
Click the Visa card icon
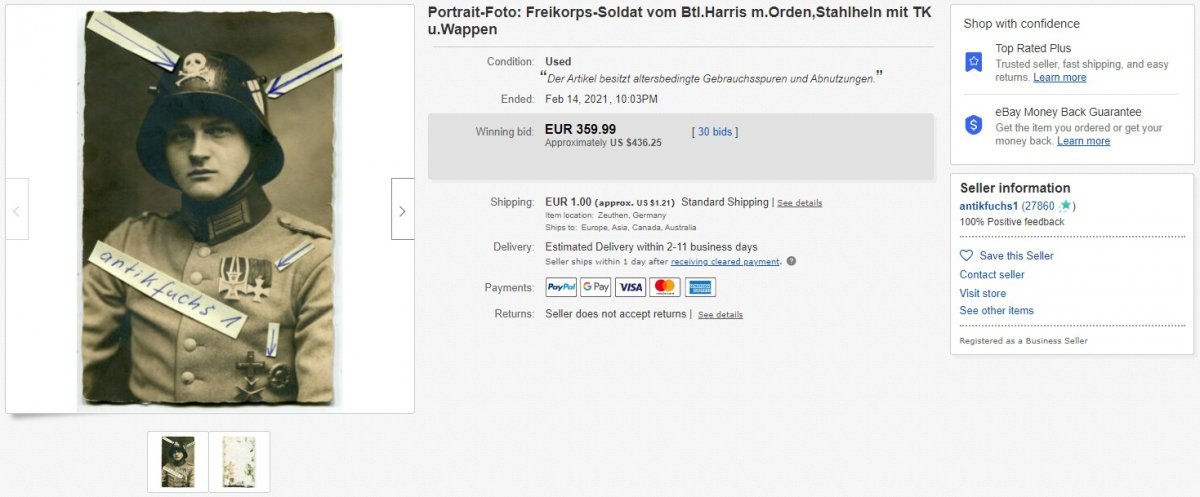(x=630, y=288)
